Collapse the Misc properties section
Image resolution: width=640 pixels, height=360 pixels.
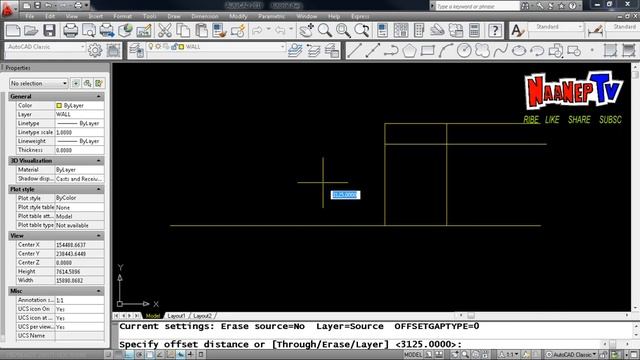[x=98, y=291]
